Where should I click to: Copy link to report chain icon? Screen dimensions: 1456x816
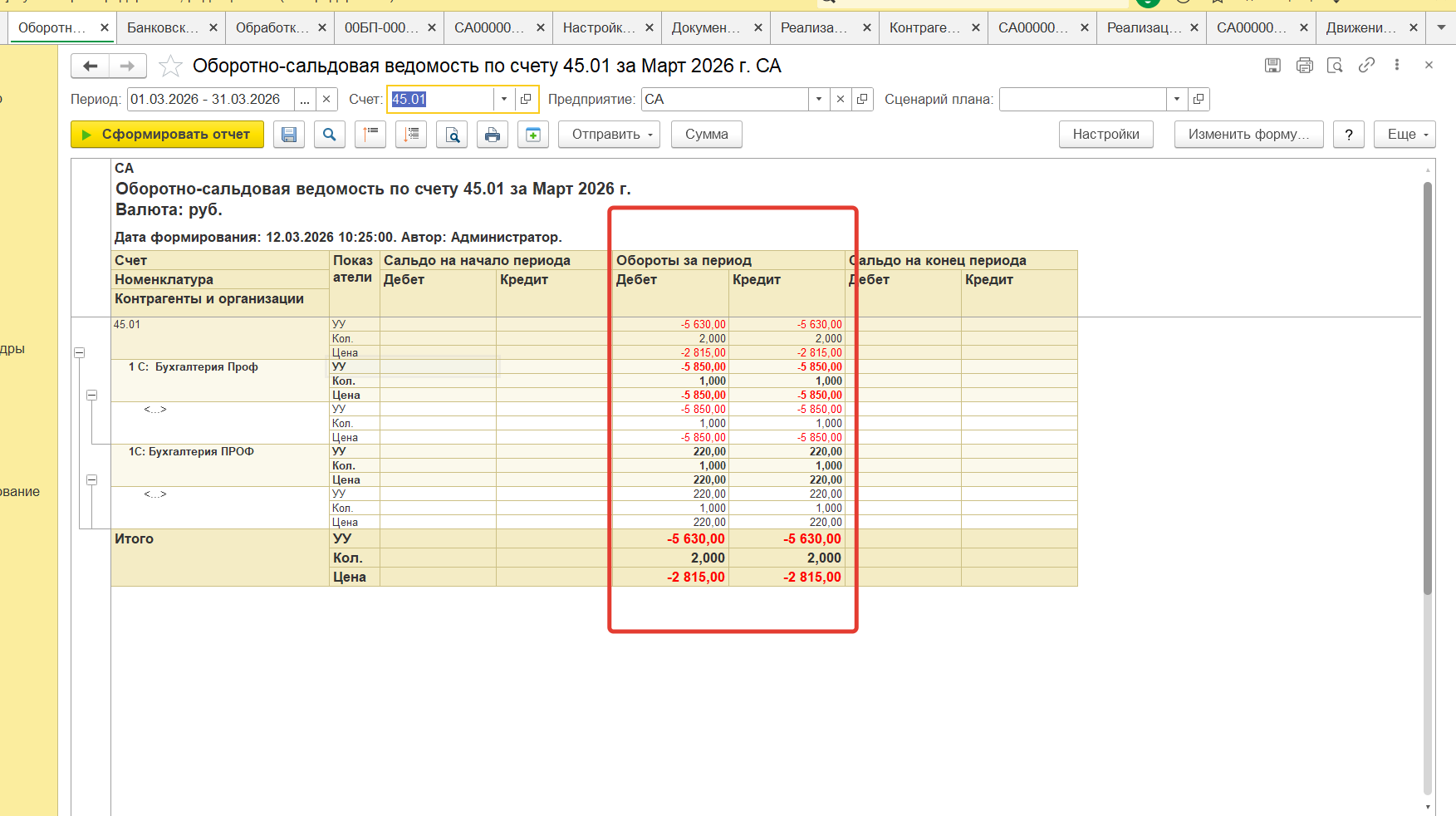pyautogui.click(x=1366, y=65)
